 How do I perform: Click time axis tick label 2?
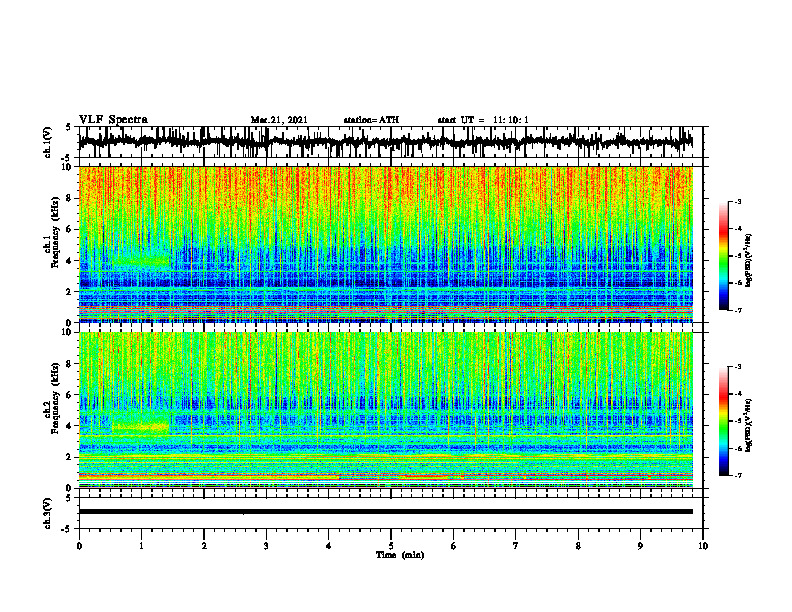pos(204,546)
